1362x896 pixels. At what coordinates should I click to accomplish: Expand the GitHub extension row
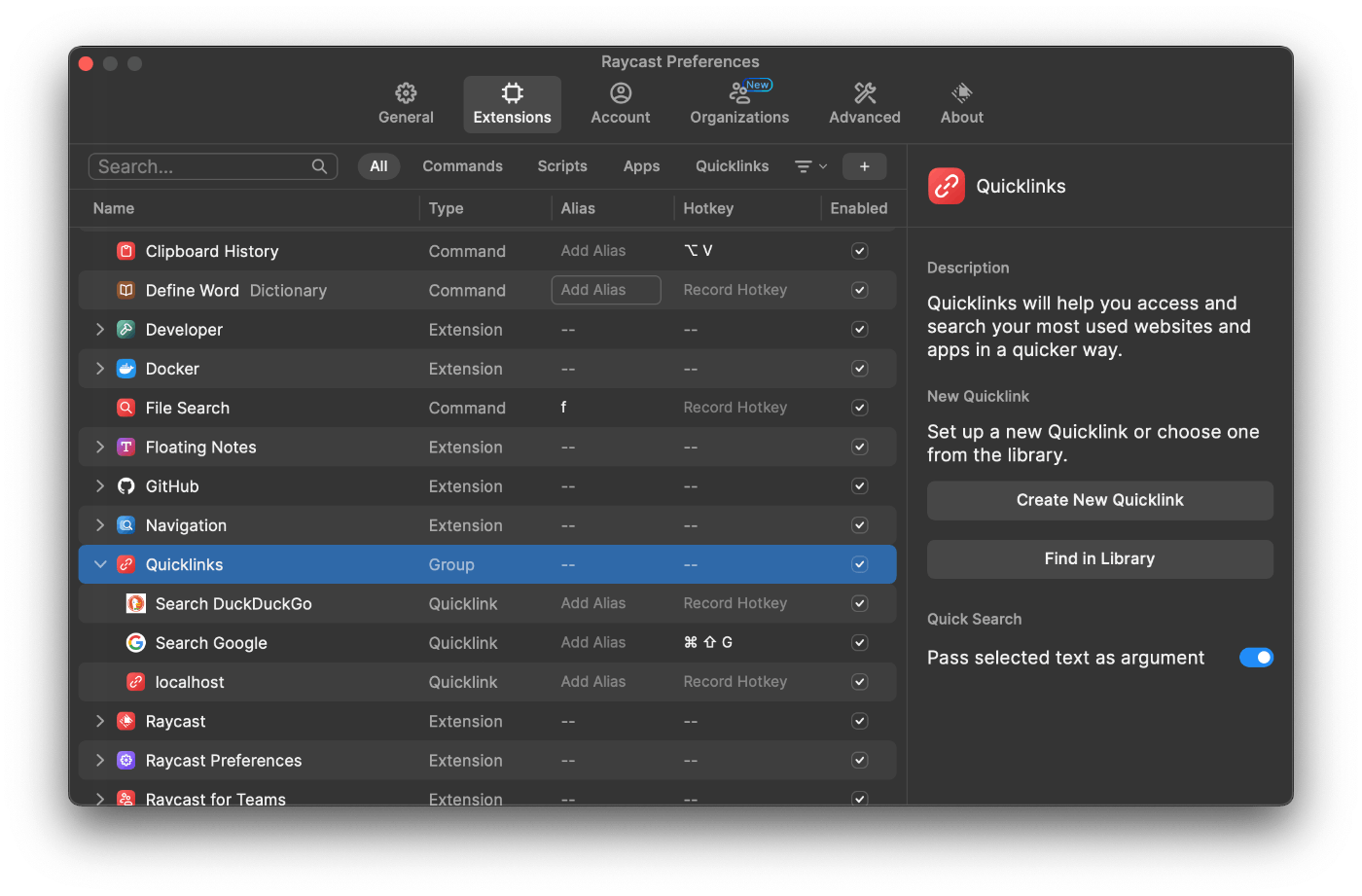click(100, 486)
